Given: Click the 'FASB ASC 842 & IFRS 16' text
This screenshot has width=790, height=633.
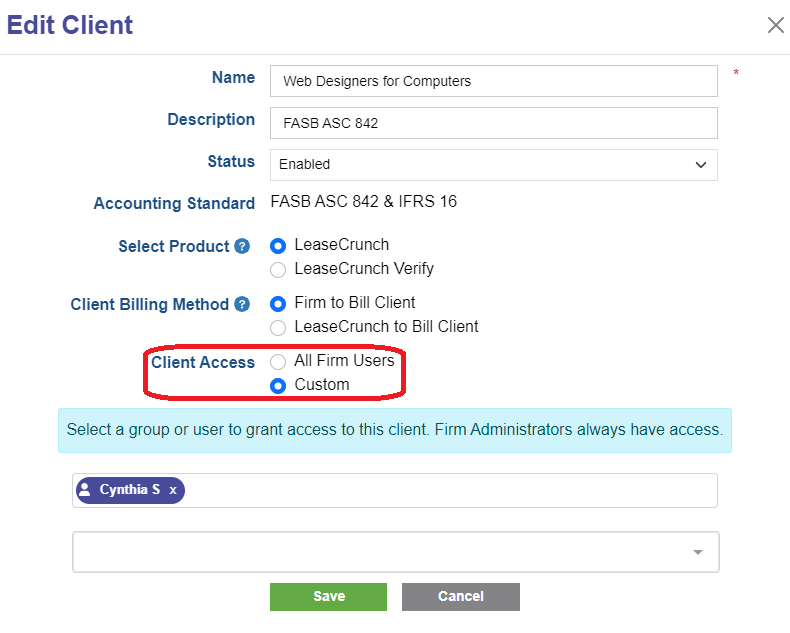Looking at the screenshot, I should pyautogui.click(x=363, y=202).
